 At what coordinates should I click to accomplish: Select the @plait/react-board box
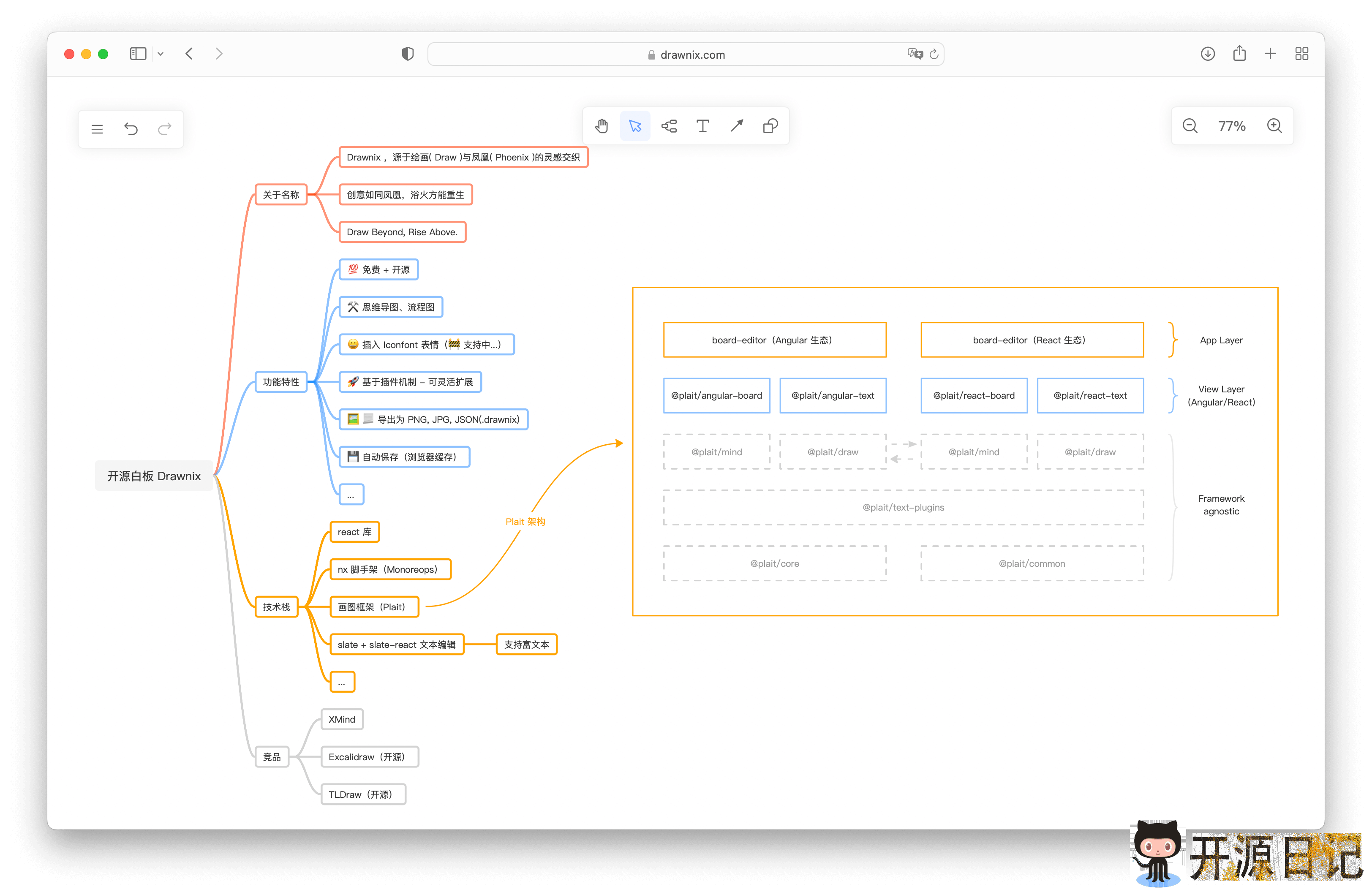[x=974, y=395]
